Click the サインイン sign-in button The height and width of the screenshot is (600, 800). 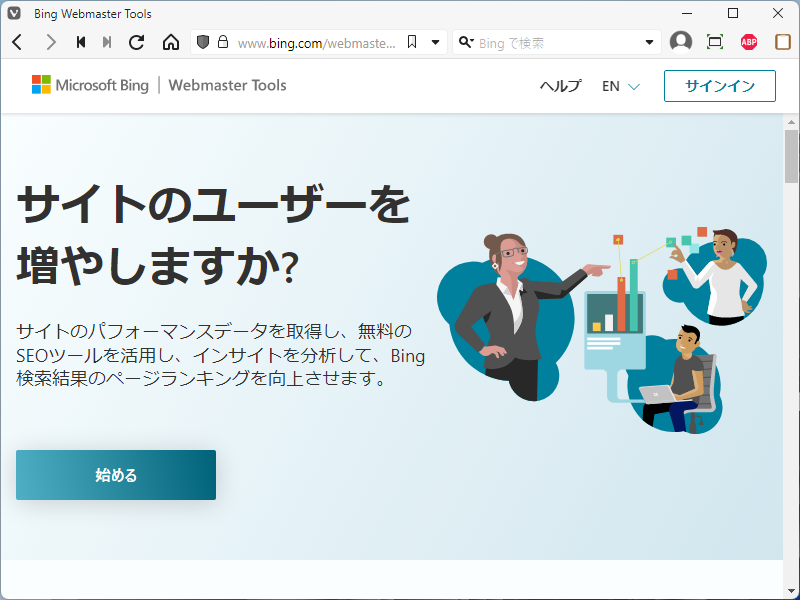click(719, 86)
